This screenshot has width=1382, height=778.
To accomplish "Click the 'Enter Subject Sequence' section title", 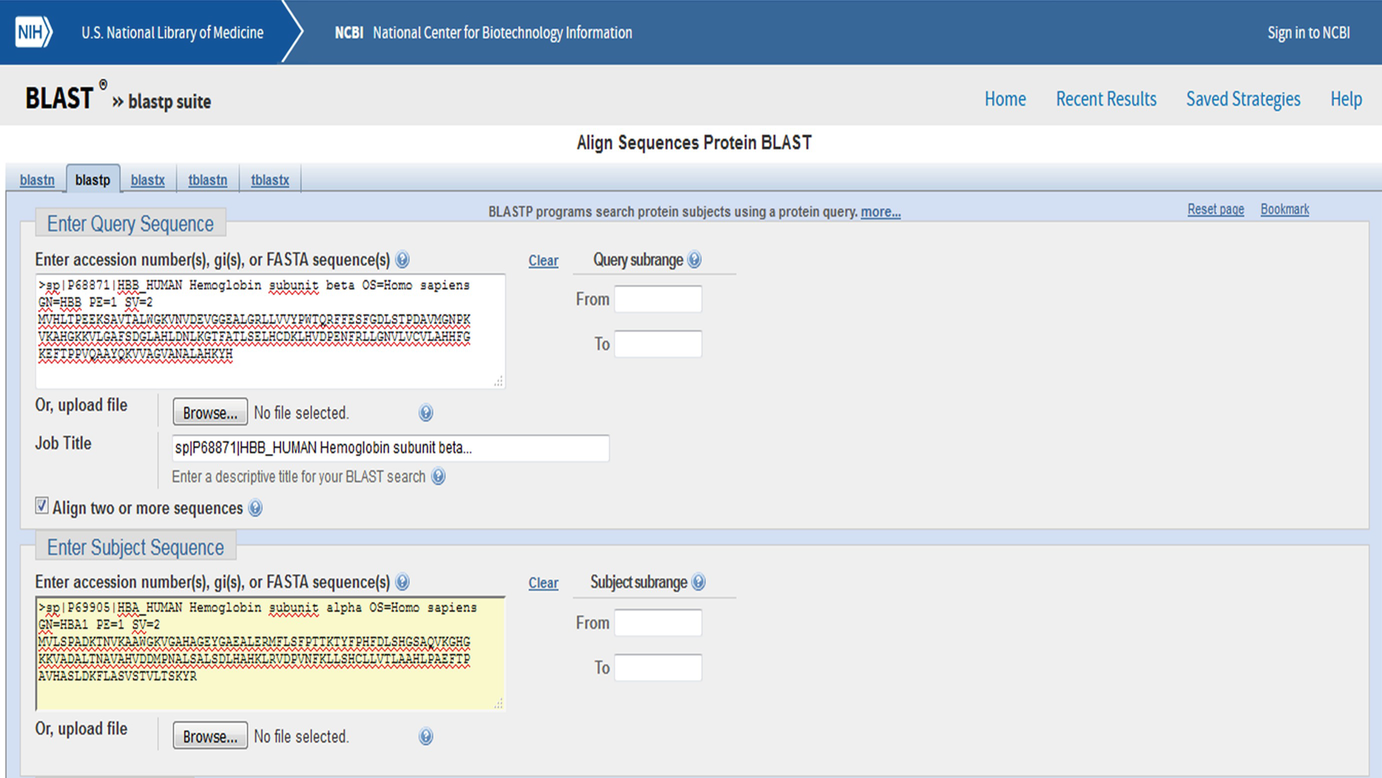I will click(x=135, y=548).
